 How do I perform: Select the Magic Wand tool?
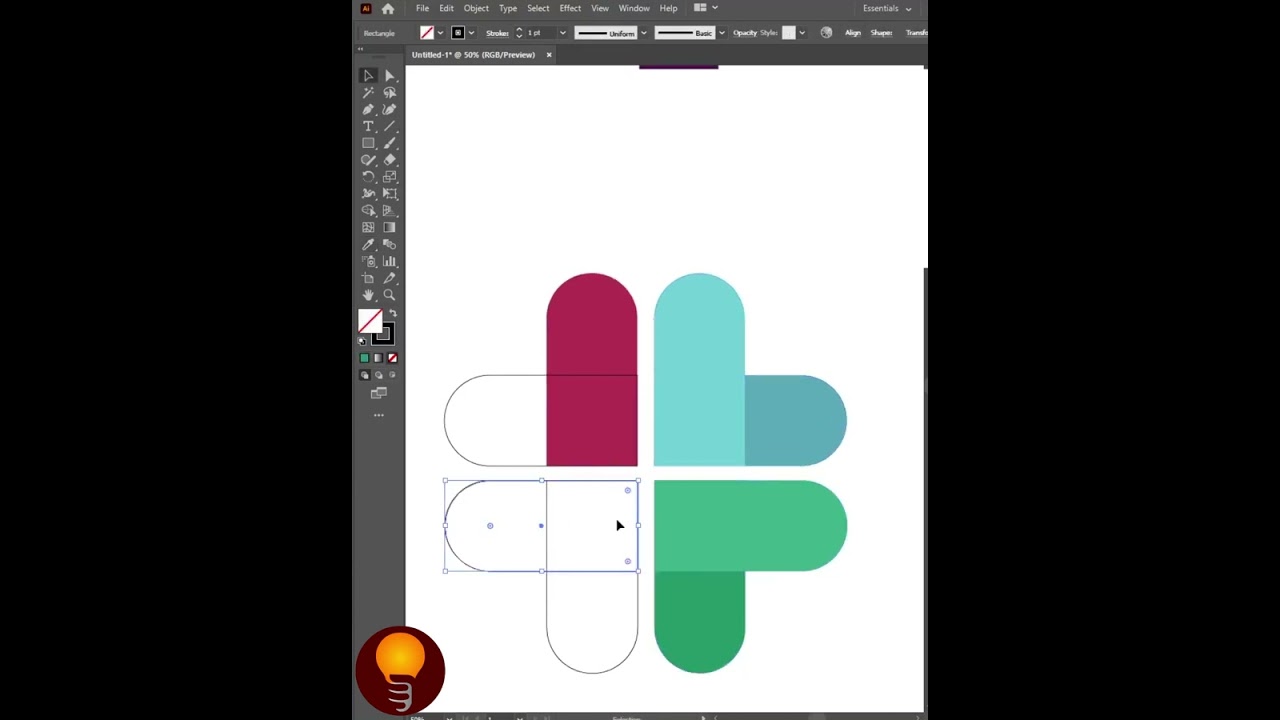pos(368,93)
